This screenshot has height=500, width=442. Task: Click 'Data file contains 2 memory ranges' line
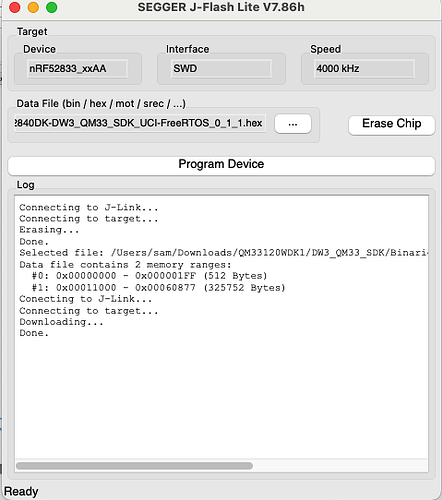coord(125,265)
